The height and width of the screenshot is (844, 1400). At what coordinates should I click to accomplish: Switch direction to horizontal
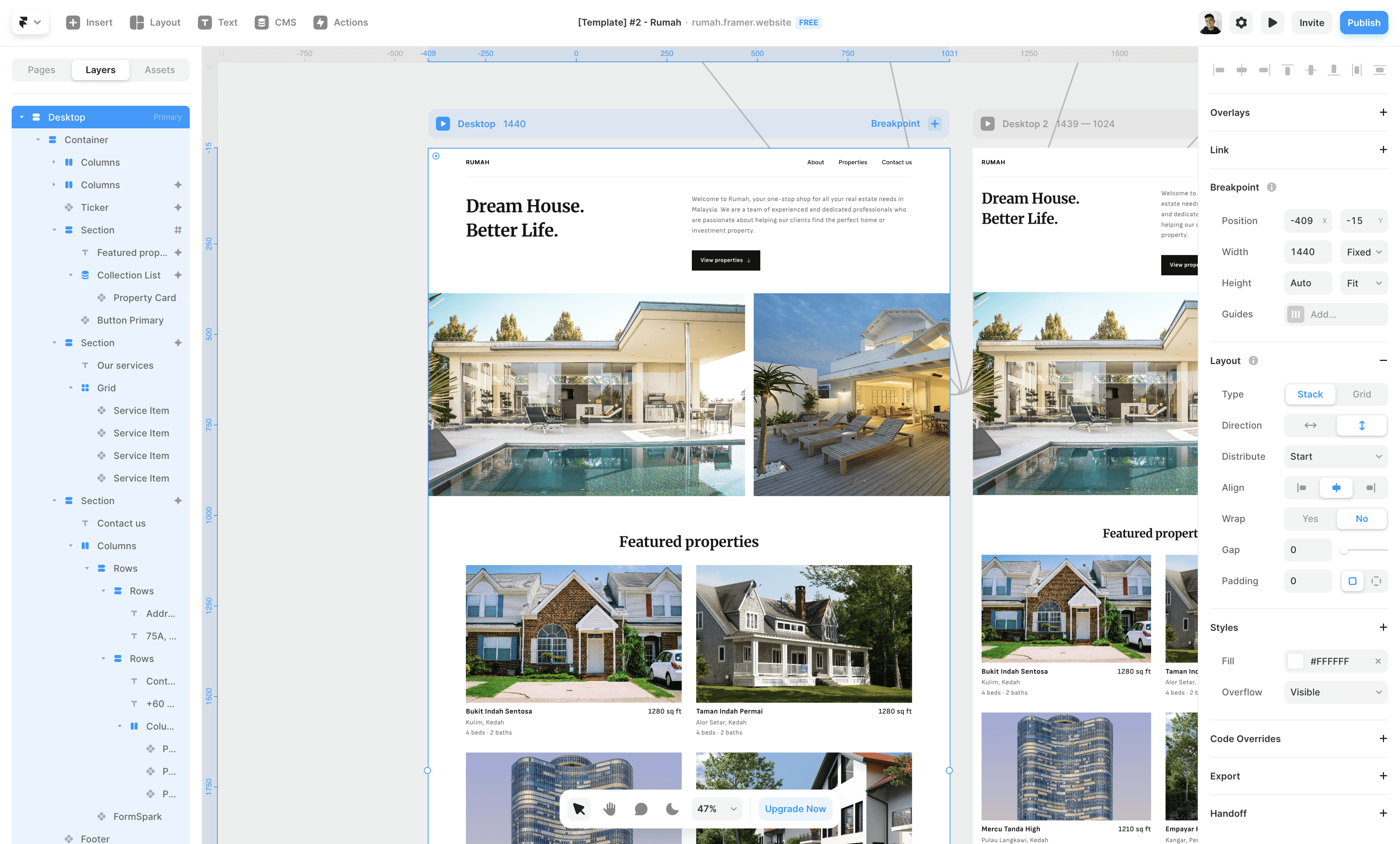tap(1310, 425)
